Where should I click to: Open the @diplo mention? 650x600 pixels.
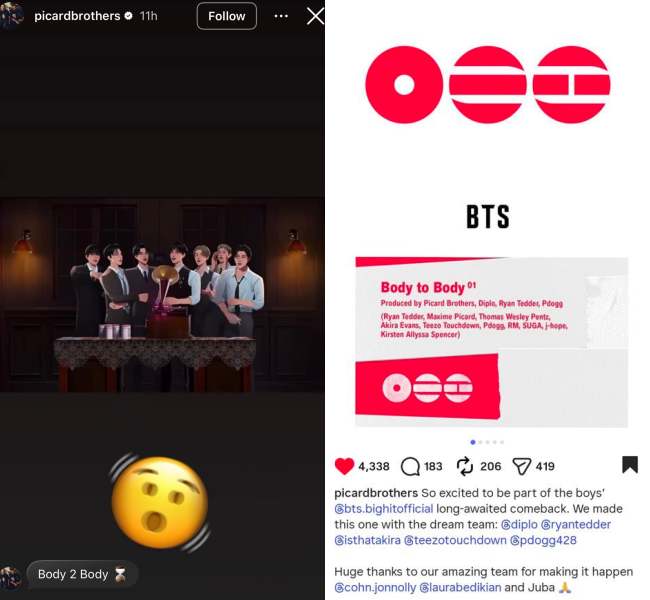[519, 525]
